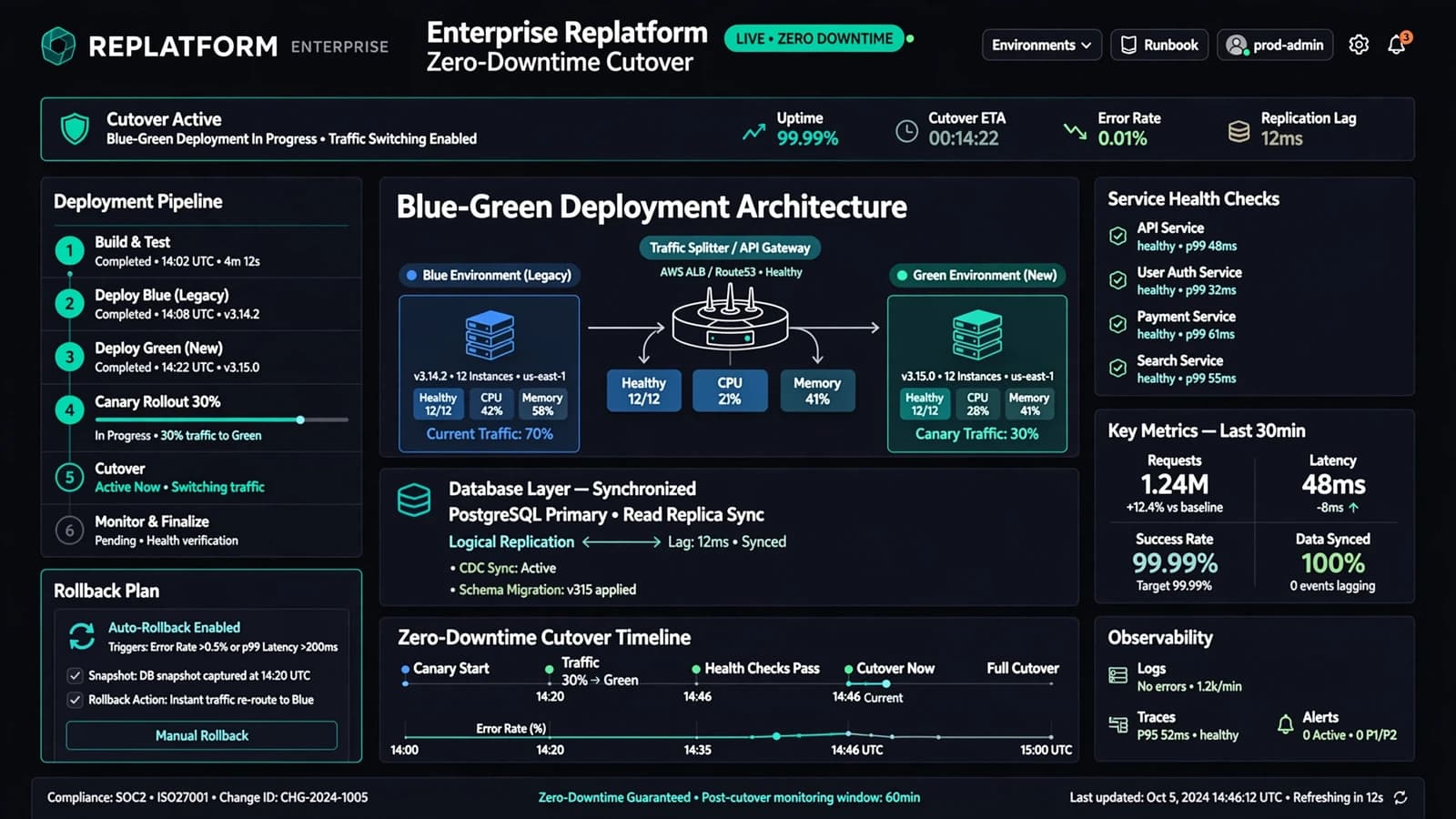Click the Canary Rollout 30% progress slider
This screenshot has height=819, width=1456.
coord(221,420)
